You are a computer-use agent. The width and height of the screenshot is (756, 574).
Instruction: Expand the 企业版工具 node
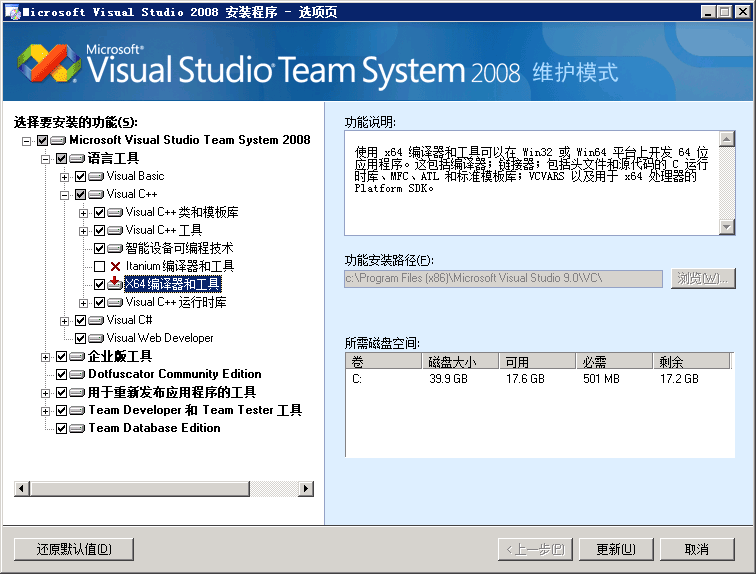coord(45,357)
